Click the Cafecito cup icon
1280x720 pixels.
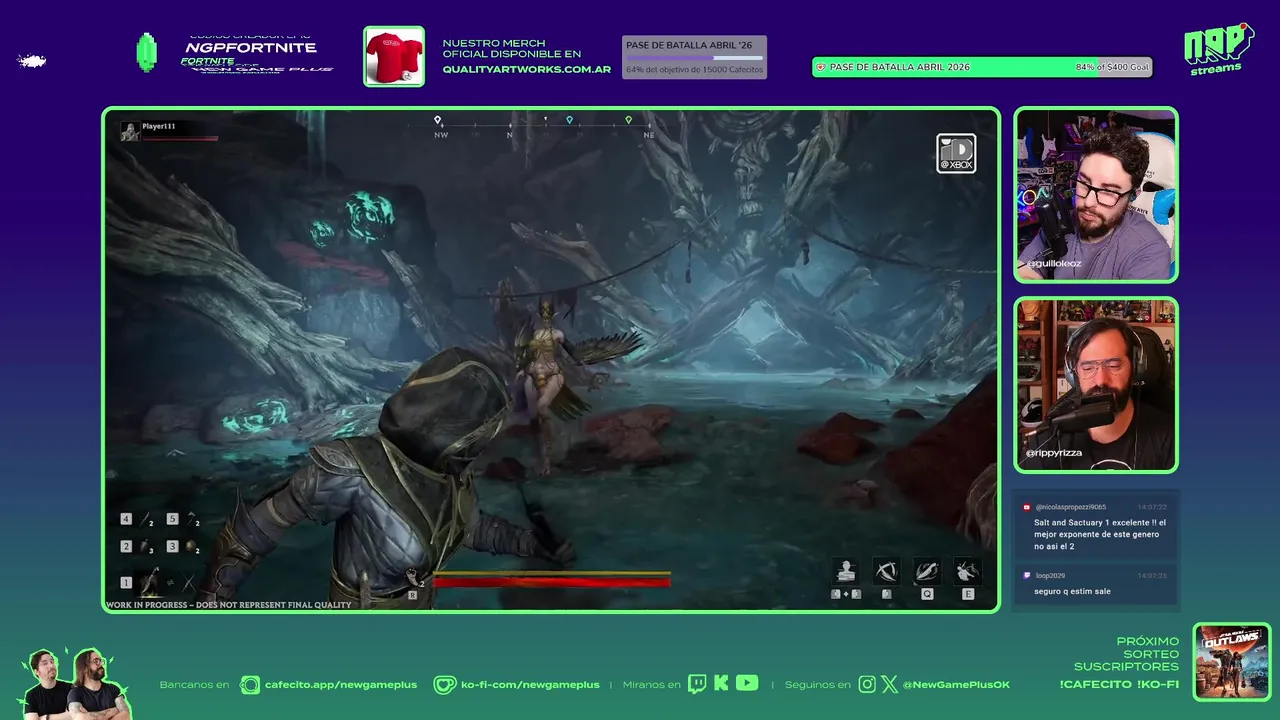coord(249,684)
